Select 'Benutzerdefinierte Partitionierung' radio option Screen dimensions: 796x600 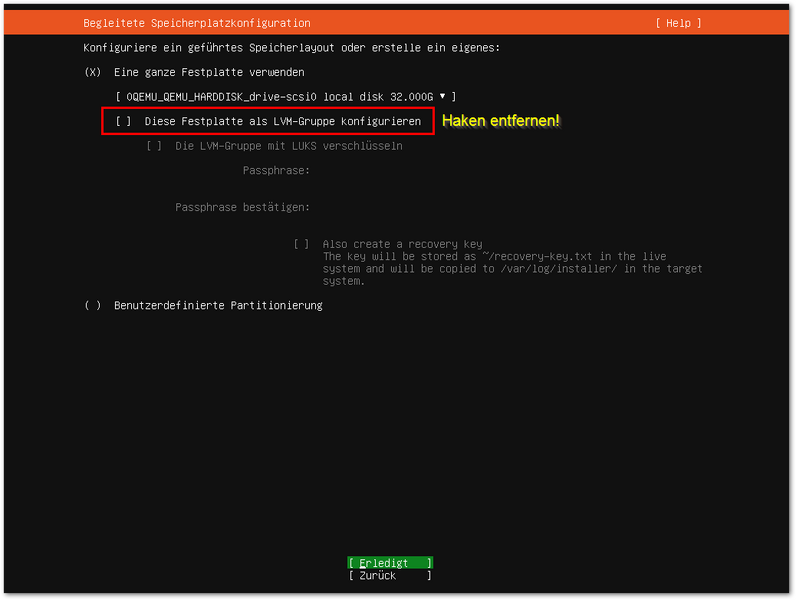click(x=93, y=306)
